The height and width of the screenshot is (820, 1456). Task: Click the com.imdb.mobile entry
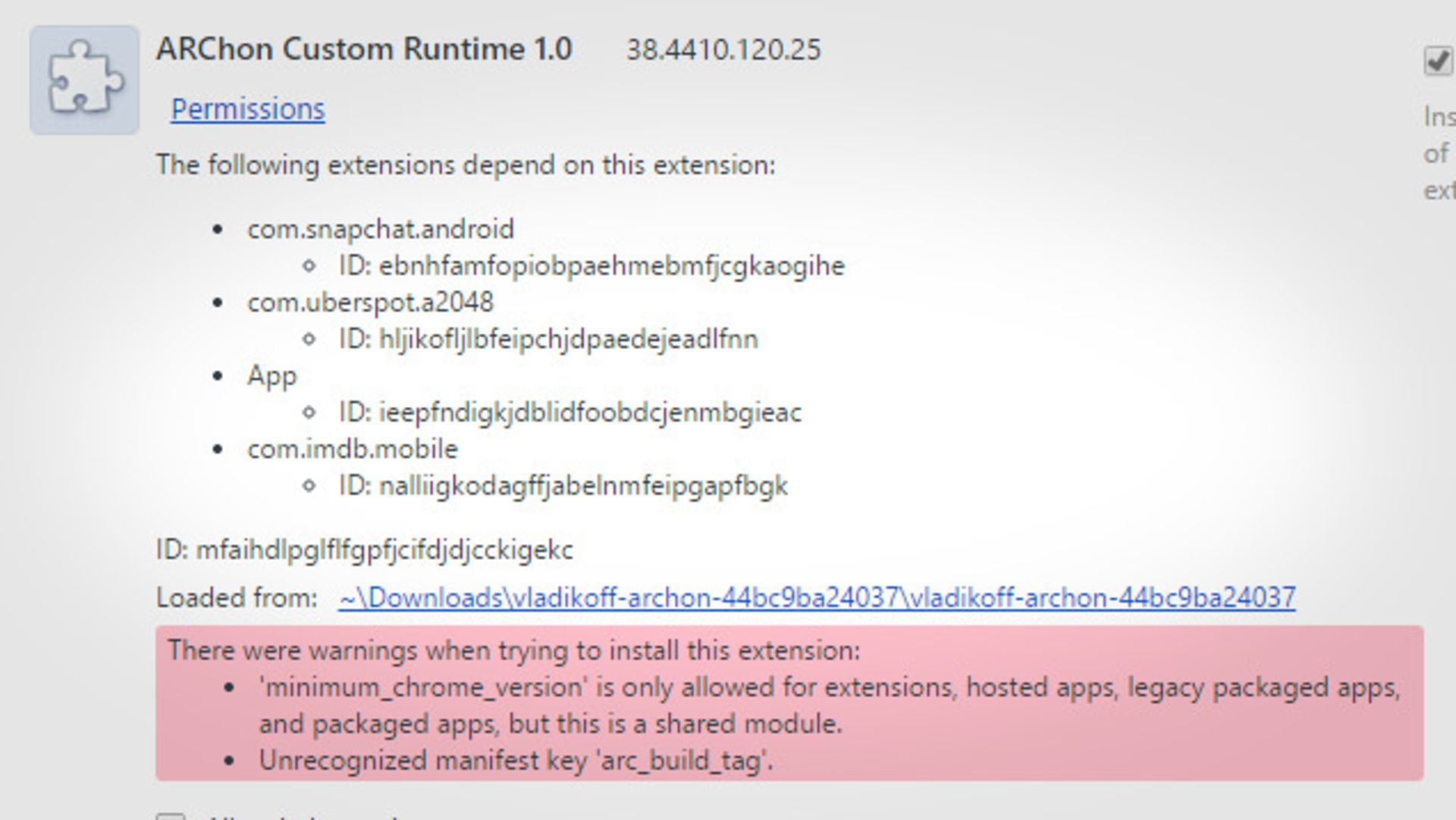(353, 449)
